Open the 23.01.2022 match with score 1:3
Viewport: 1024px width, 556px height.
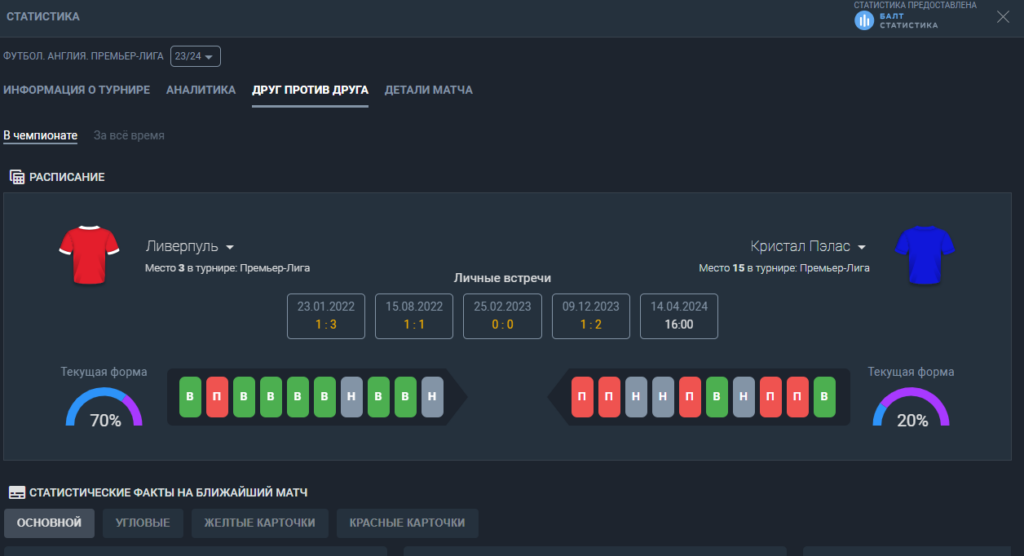coord(326,316)
